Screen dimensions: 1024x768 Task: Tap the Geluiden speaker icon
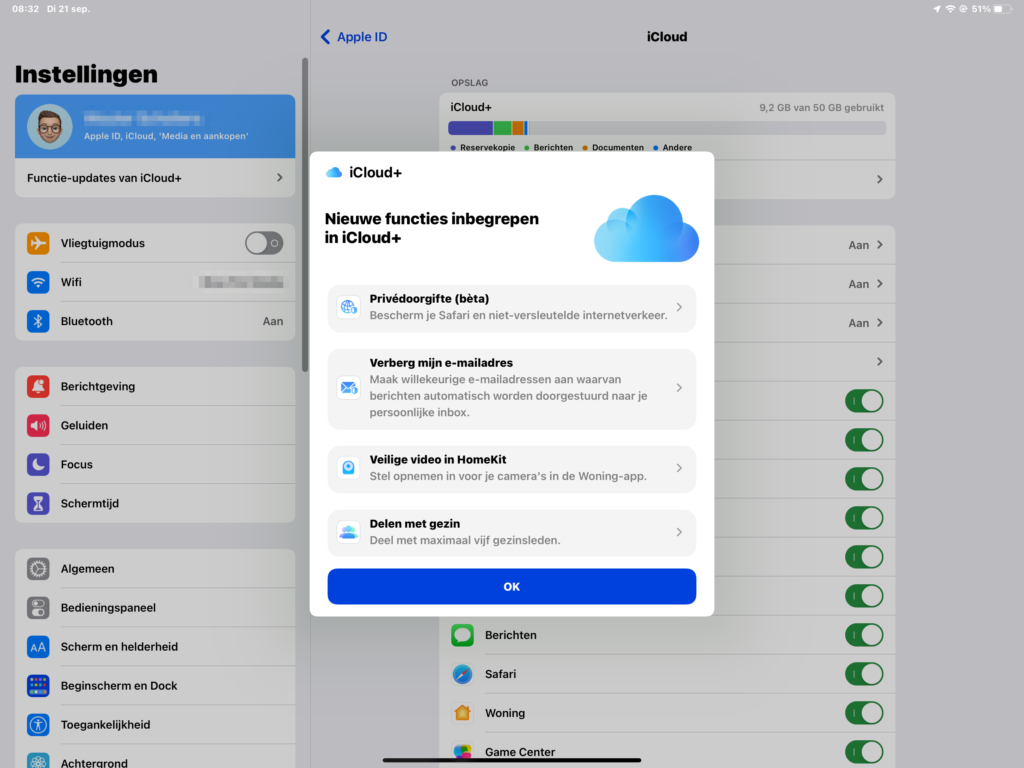pyautogui.click(x=38, y=425)
